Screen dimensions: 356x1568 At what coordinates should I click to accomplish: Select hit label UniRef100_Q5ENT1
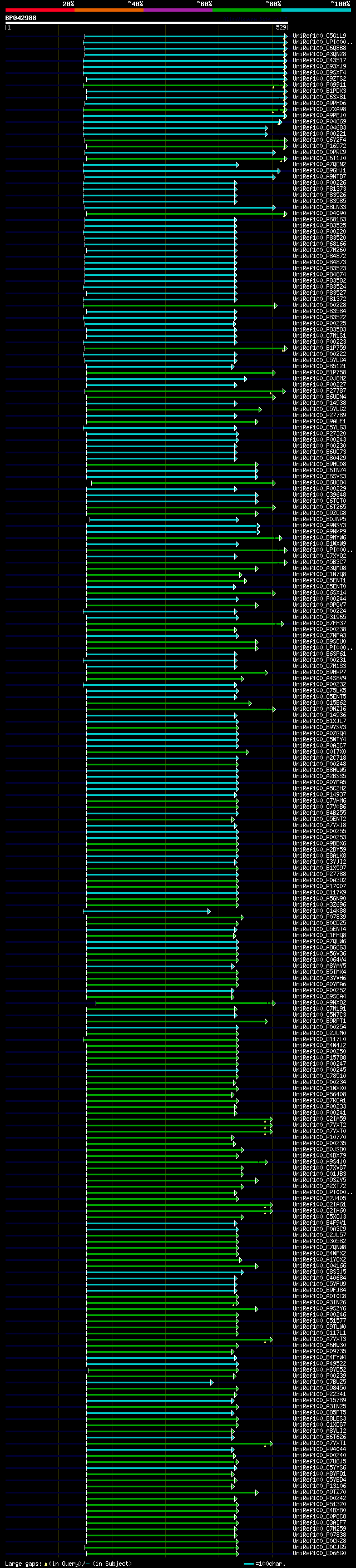click(319, 580)
